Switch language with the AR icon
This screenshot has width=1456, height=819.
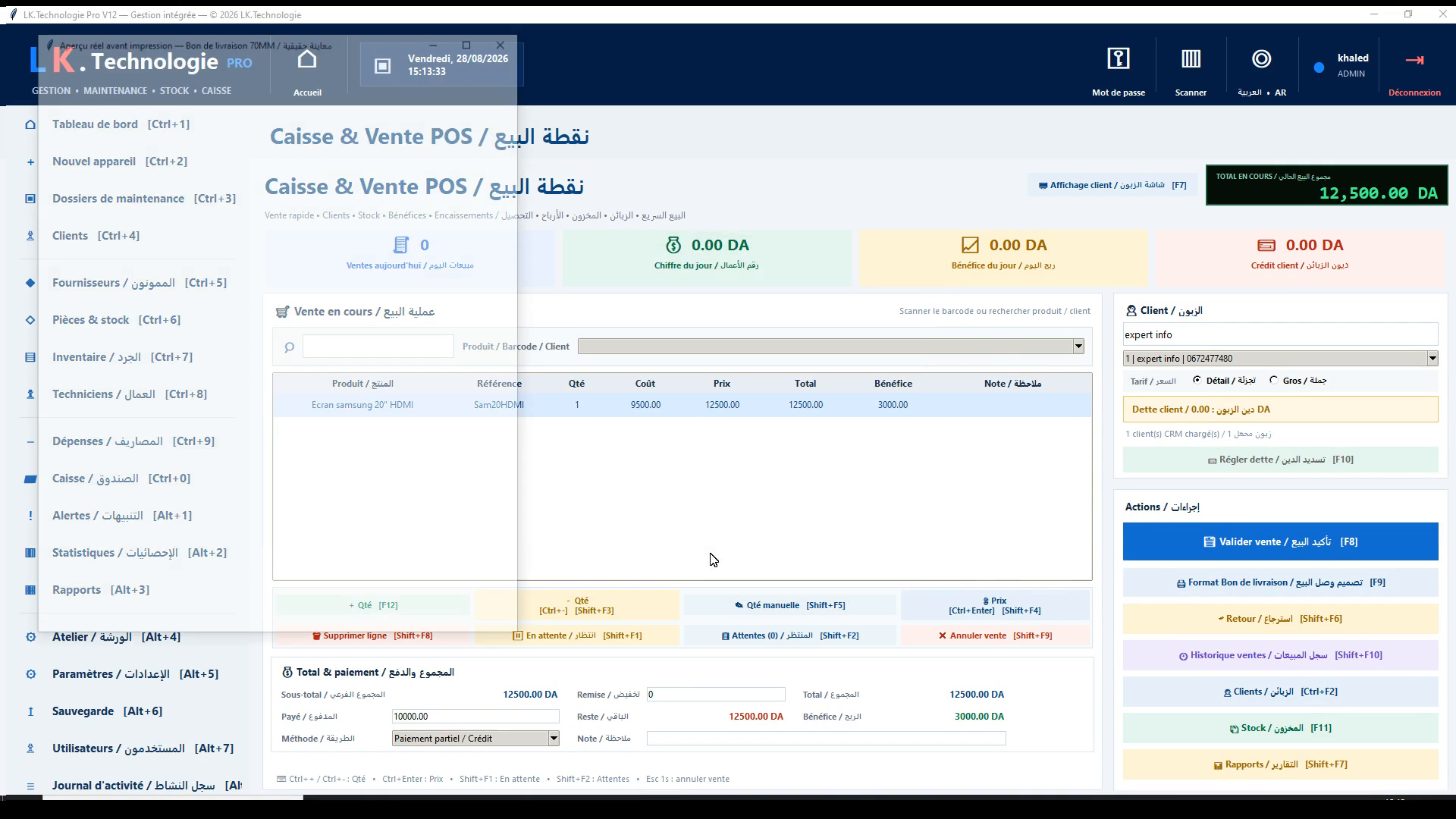[1261, 58]
